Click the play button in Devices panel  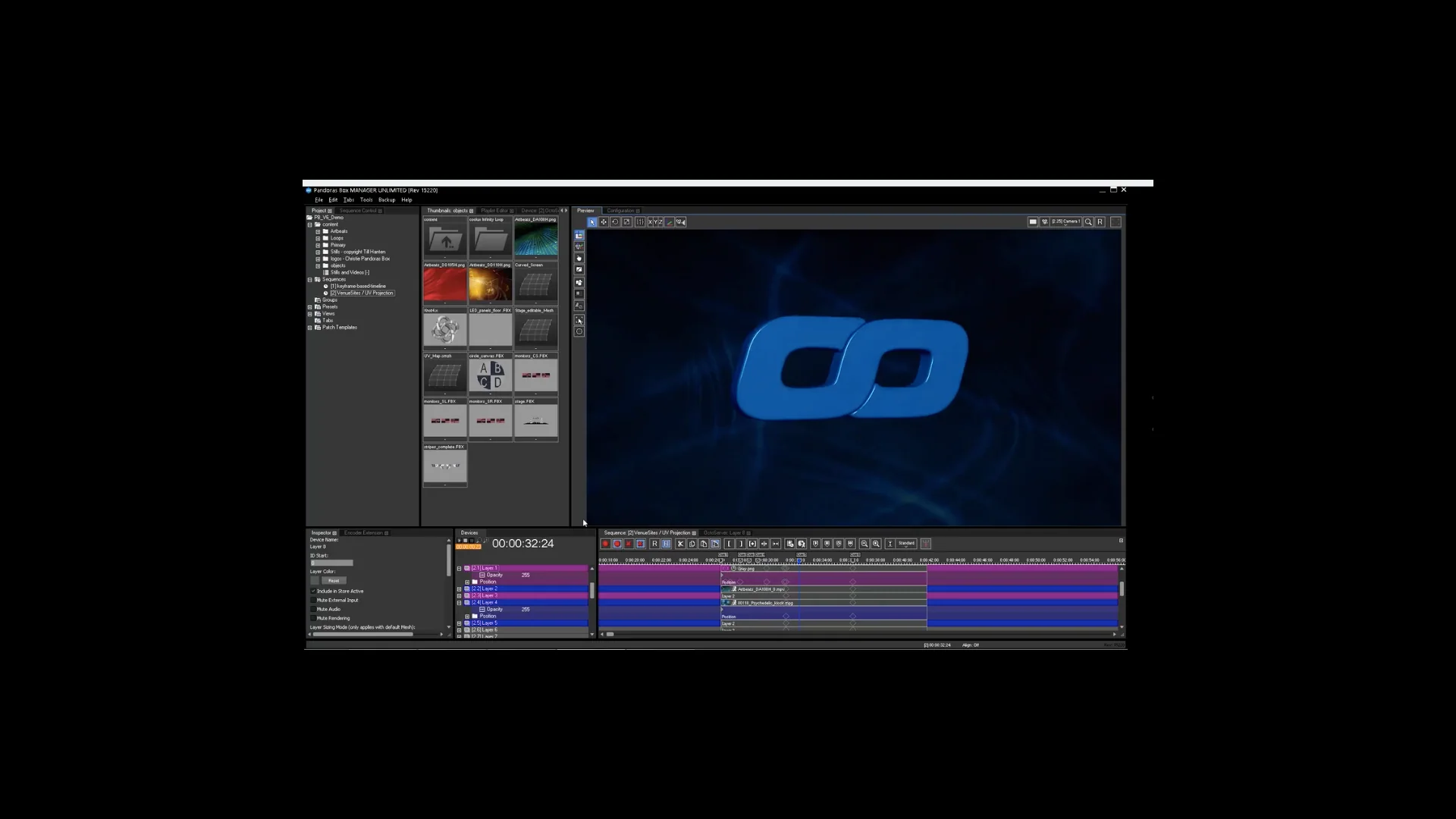click(x=459, y=541)
